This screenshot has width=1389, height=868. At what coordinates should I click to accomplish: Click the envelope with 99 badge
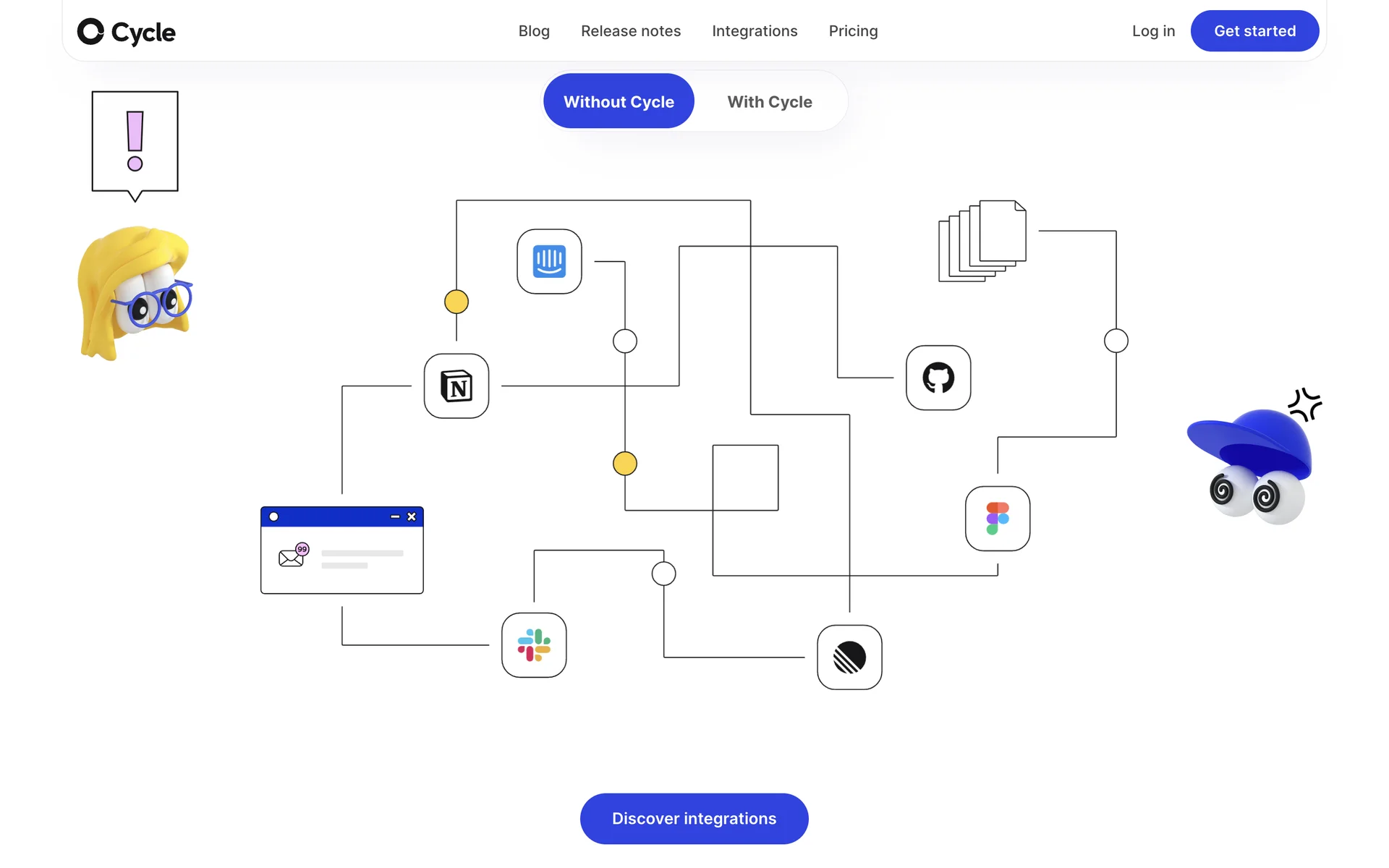[292, 556]
